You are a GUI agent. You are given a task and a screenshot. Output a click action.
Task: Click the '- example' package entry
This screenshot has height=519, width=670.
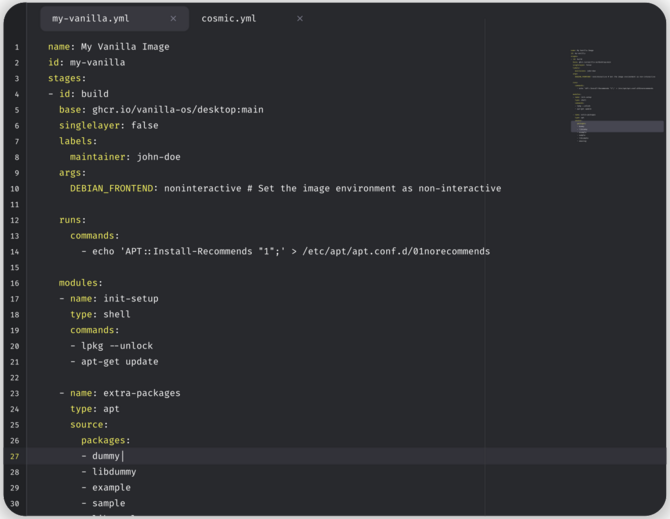click(x=106, y=488)
